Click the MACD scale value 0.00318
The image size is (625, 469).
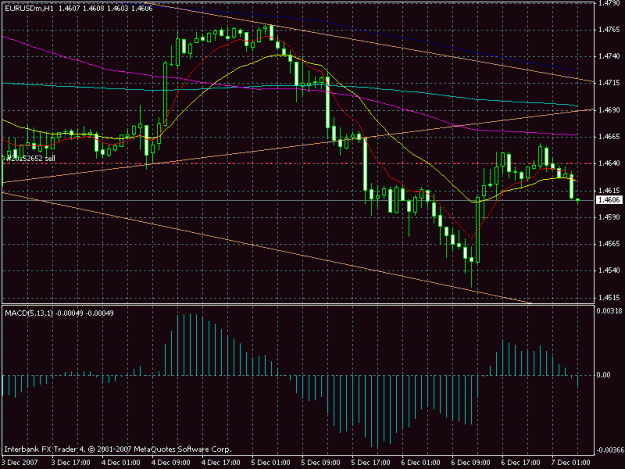tap(609, 310)
